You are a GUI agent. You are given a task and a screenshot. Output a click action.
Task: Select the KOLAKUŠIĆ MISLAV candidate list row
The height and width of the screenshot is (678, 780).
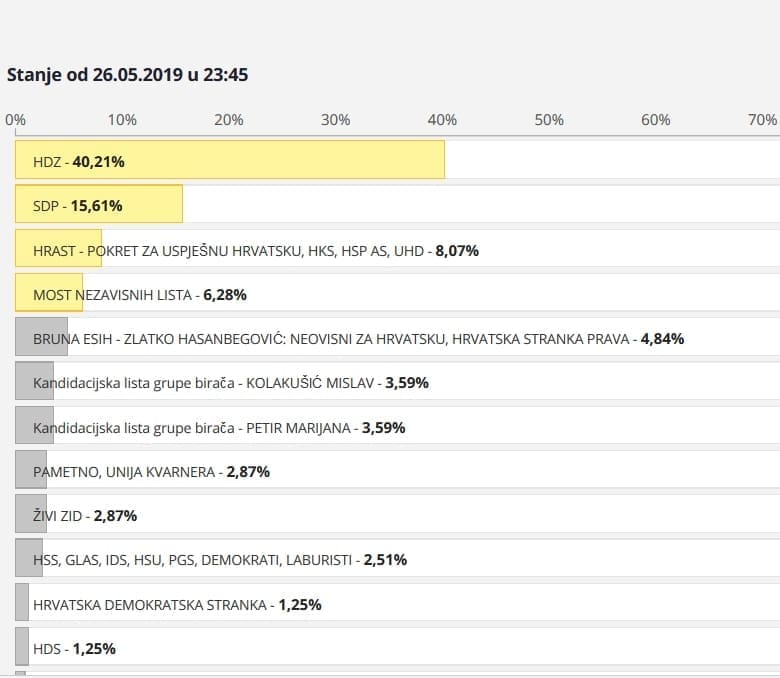[x=231, y=382]
